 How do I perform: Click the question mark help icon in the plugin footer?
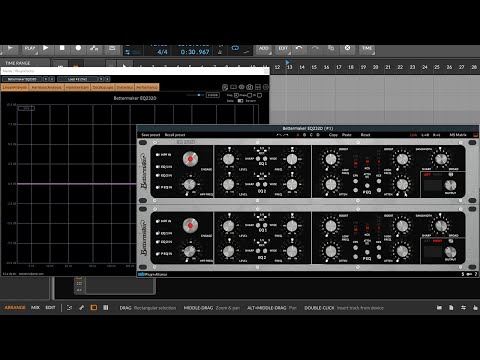click(476, 274)
